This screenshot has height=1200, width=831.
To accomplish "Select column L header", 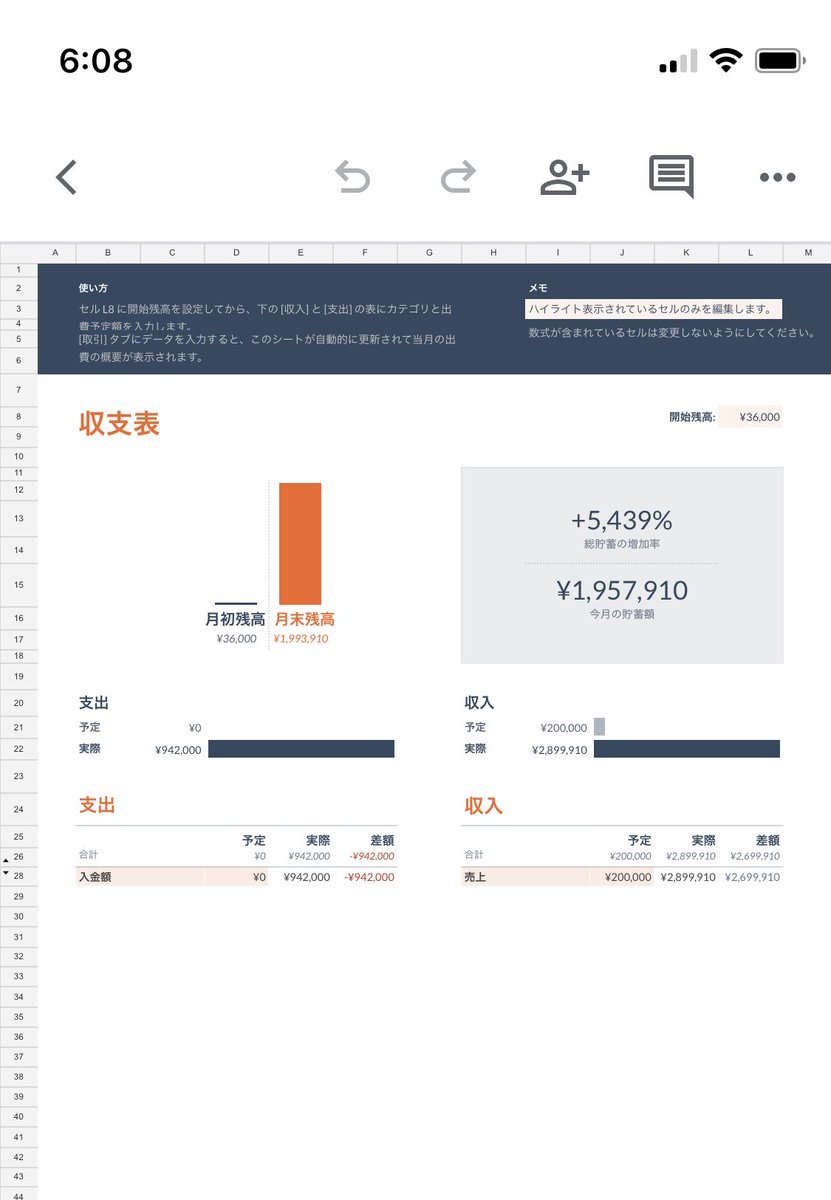I will click(x=750, y=253).
